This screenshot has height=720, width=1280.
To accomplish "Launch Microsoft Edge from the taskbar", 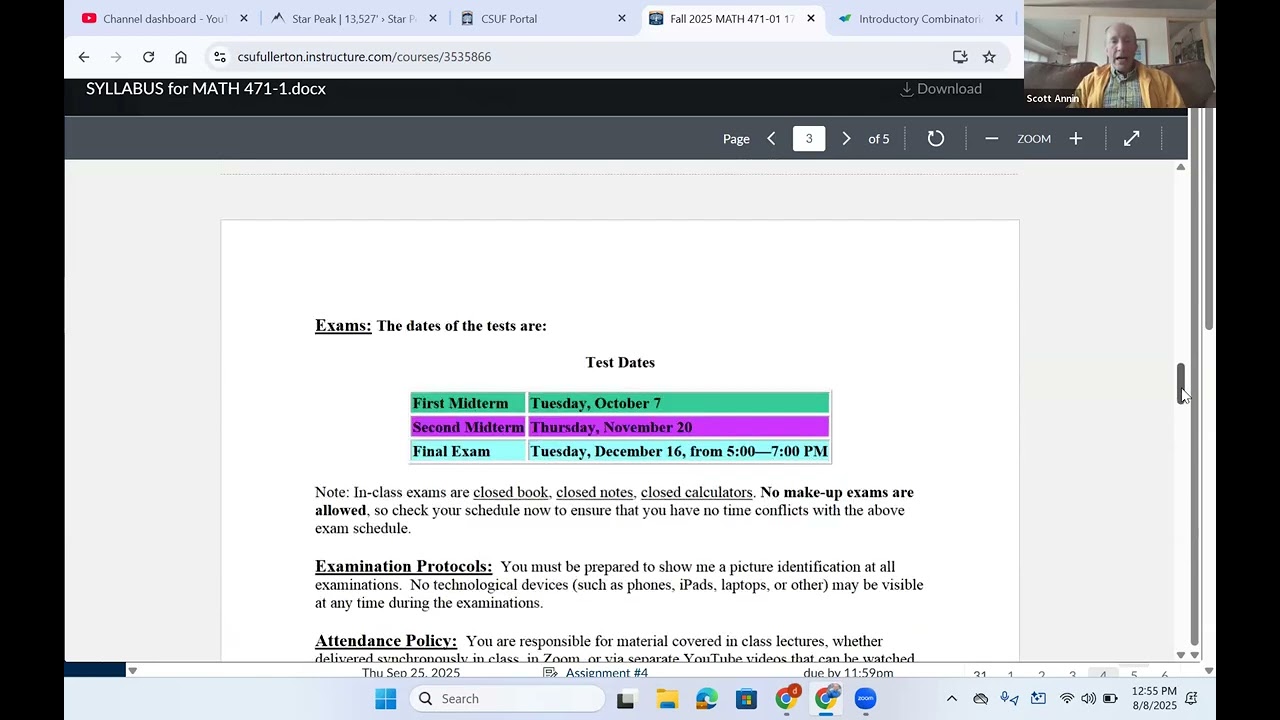I will pyautogui.click(x=707, y=699).
